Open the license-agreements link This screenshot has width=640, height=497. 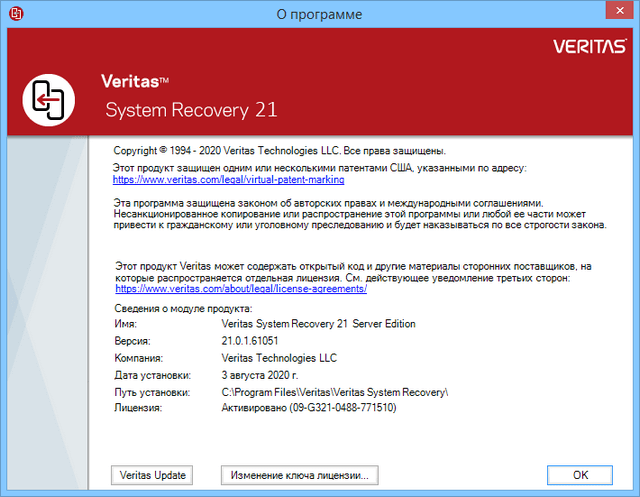(242, 288)
